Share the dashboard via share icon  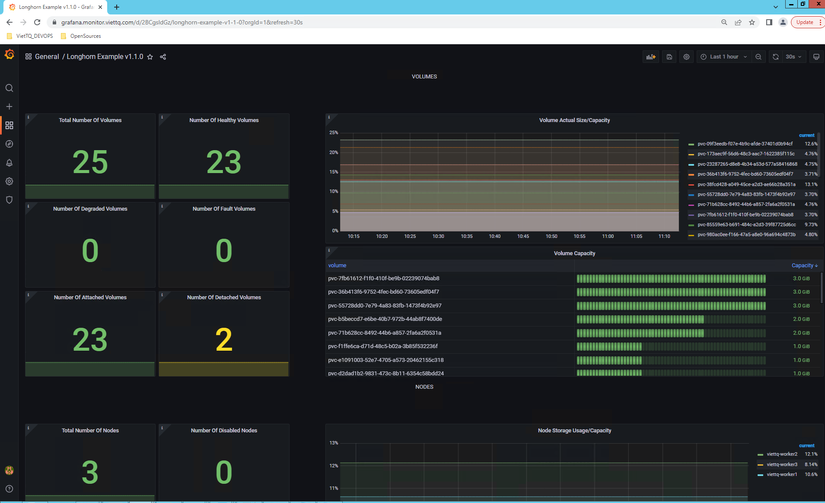(x=163, y=57)
